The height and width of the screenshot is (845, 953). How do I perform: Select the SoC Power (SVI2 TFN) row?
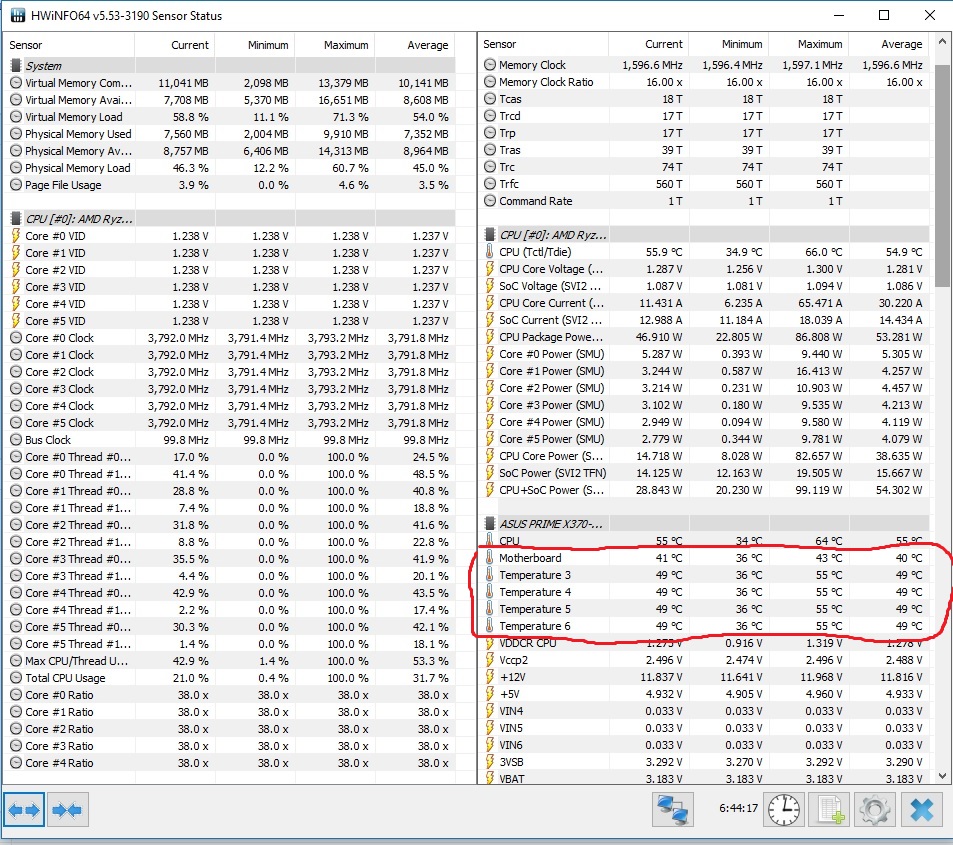[x=704, y=473]
